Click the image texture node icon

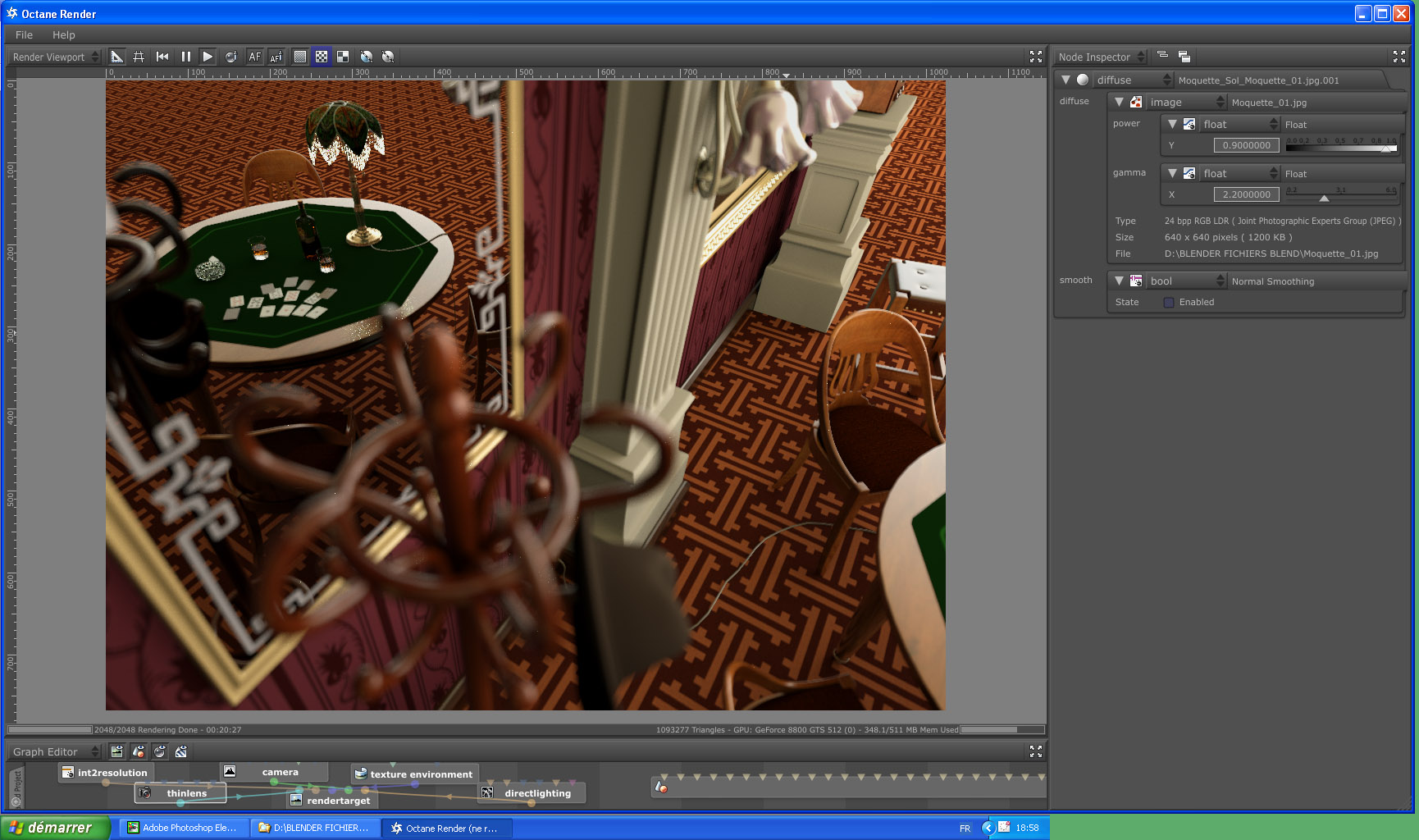click(1136, 102)
